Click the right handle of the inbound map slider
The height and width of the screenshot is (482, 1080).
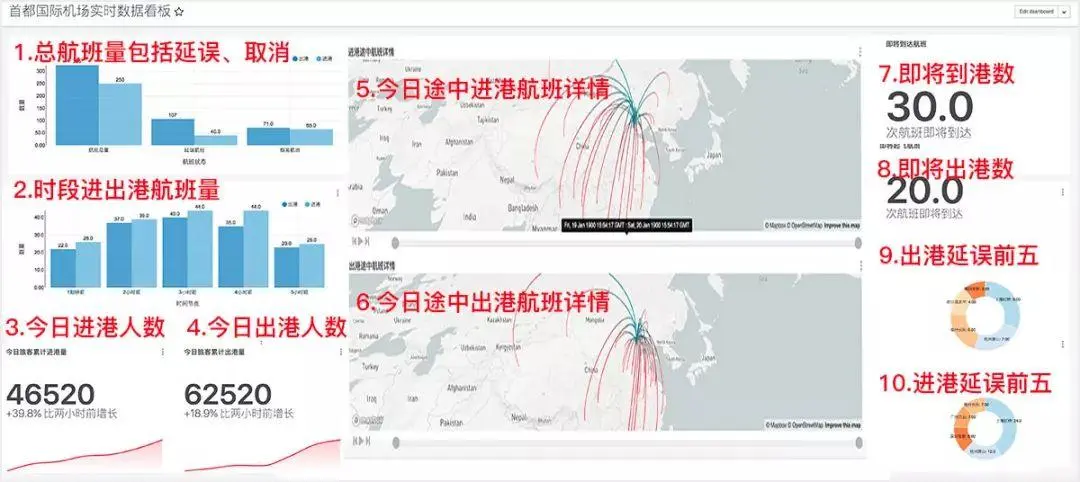click(858, 242)
